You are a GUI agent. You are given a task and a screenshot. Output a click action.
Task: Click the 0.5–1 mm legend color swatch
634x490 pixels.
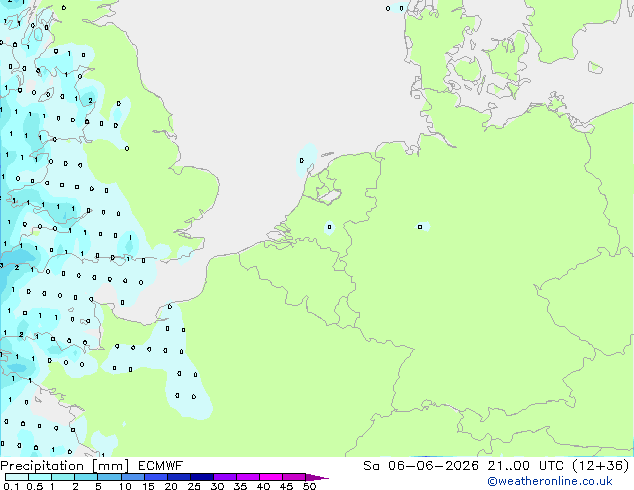(40, 477)
